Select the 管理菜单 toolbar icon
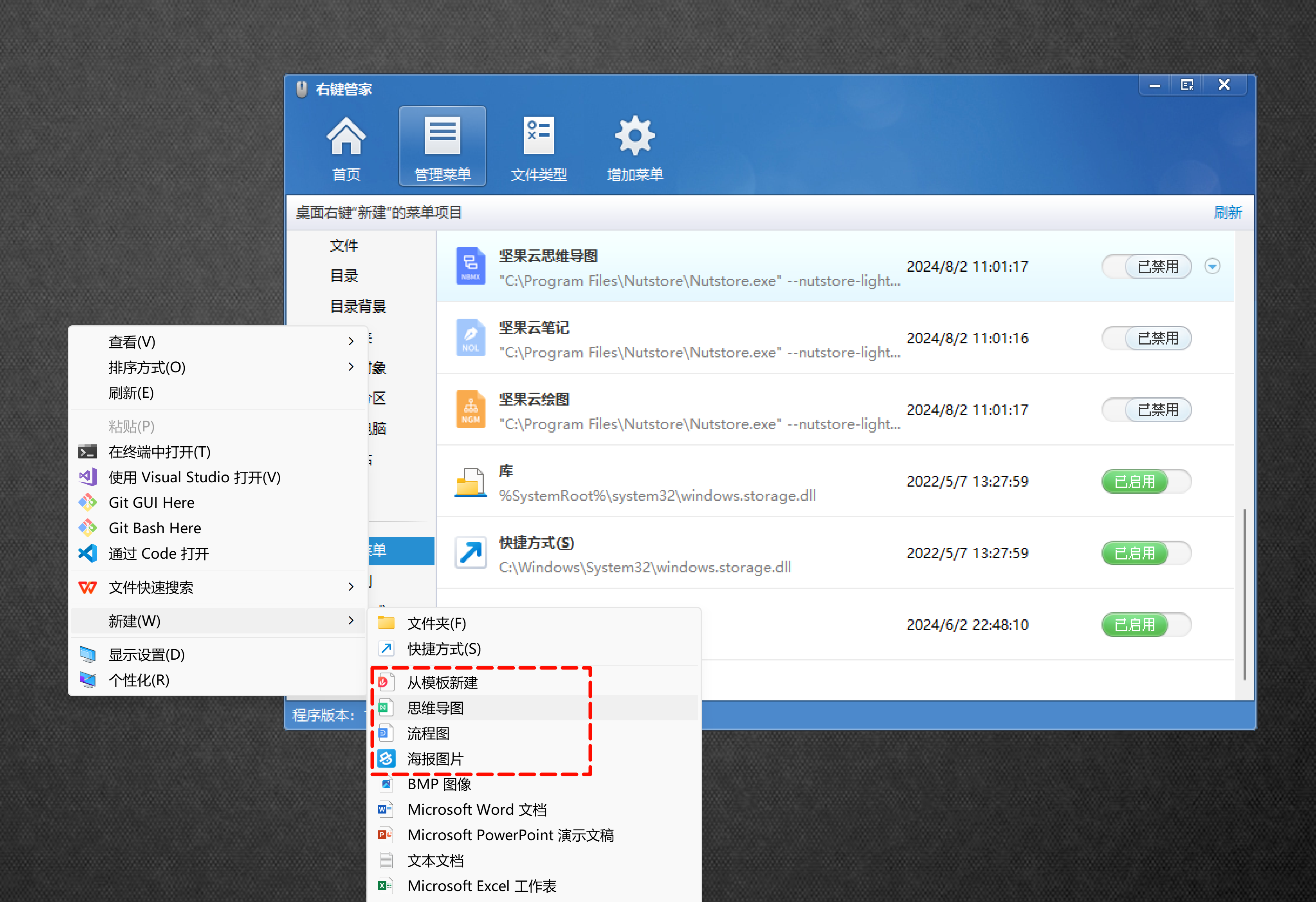 [442, 136]
